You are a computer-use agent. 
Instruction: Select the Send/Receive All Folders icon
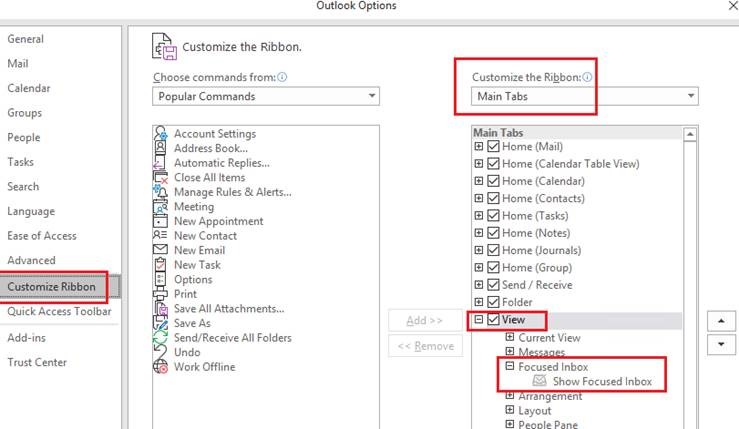[160, 338]
